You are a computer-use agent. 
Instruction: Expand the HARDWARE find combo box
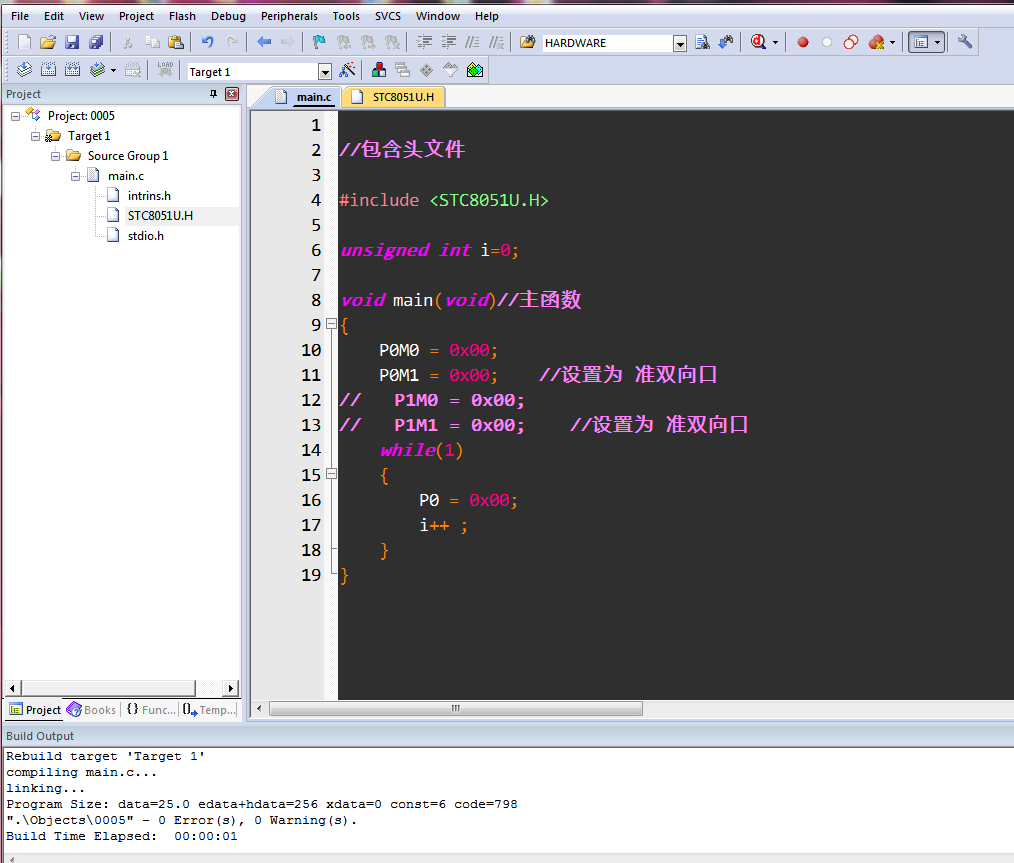[680, 43]
